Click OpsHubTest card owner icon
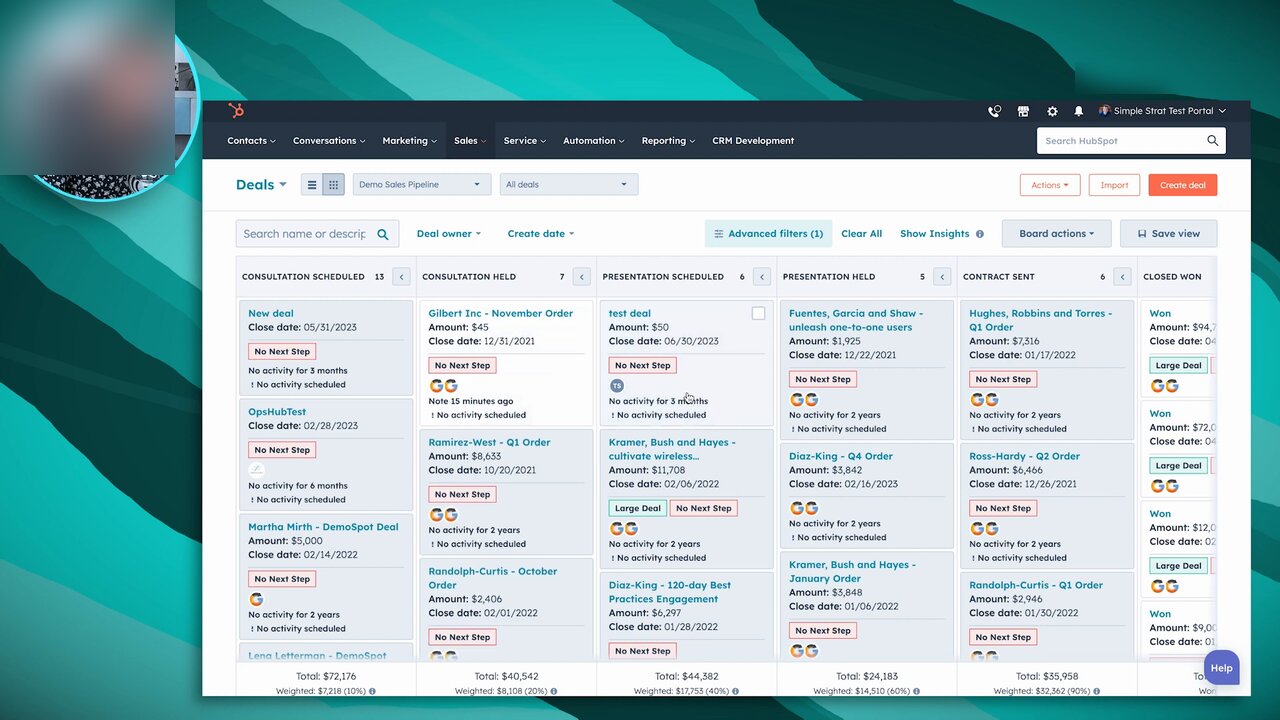This screenshot has height=720, width=1280. tap(257, 469)
